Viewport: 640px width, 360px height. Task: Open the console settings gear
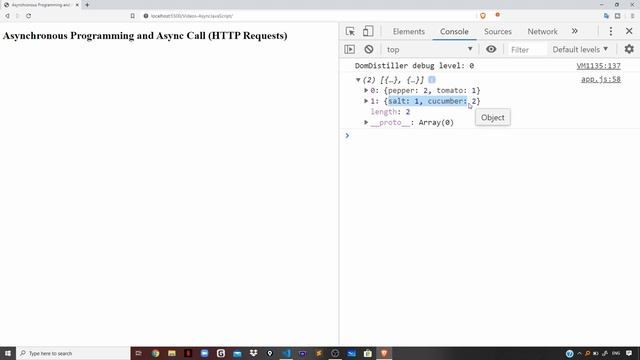tap(629, 49)
